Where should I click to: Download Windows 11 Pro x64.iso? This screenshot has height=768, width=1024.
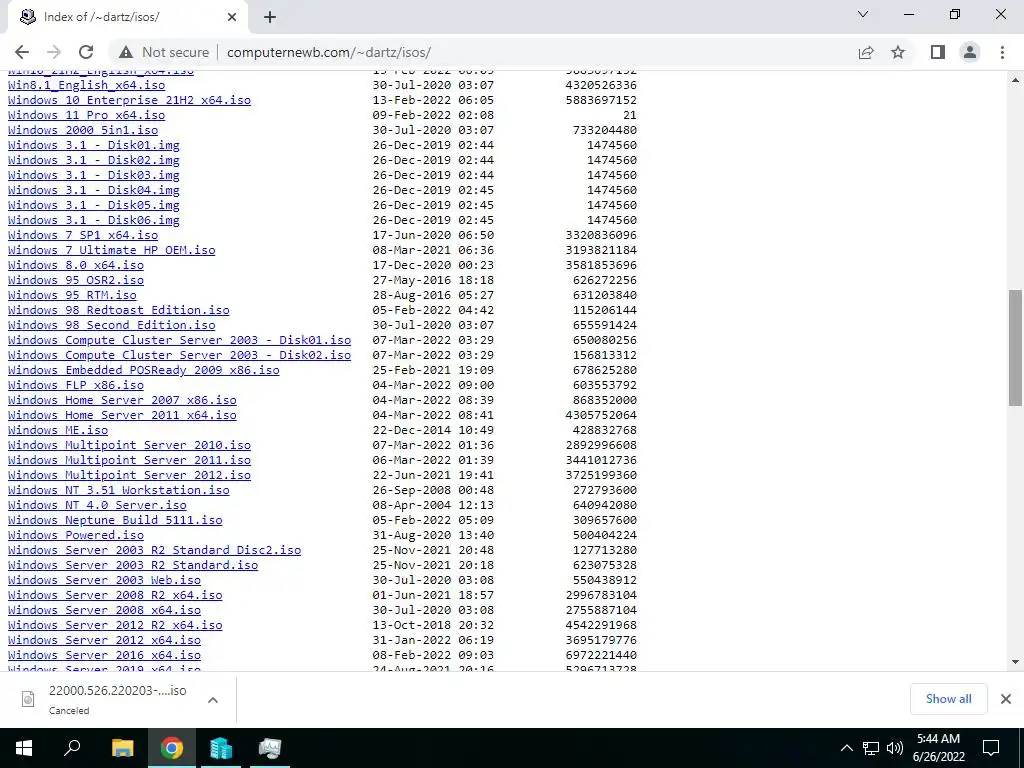pos(86,115)
